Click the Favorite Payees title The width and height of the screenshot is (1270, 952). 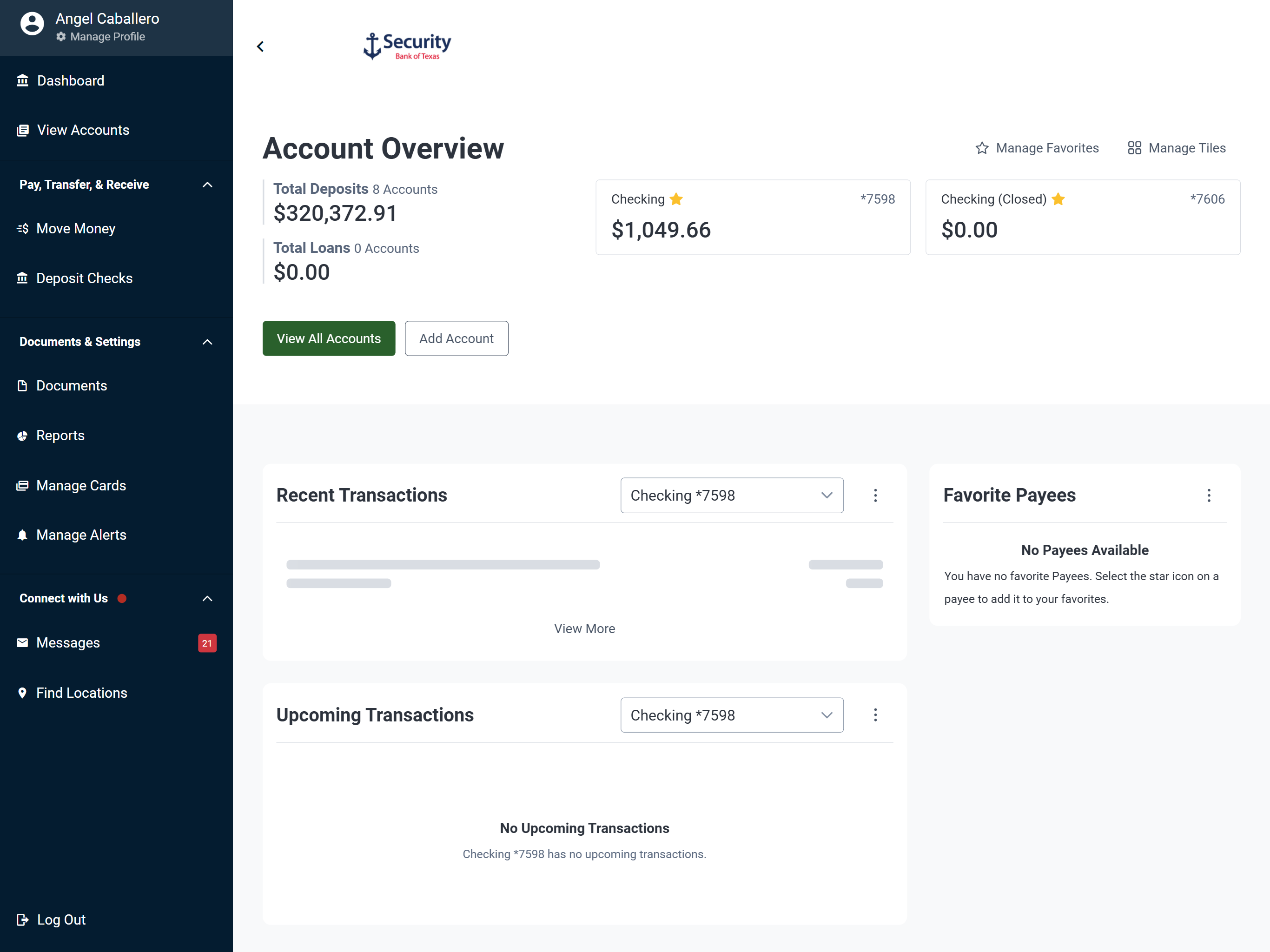coord(1009,496)
